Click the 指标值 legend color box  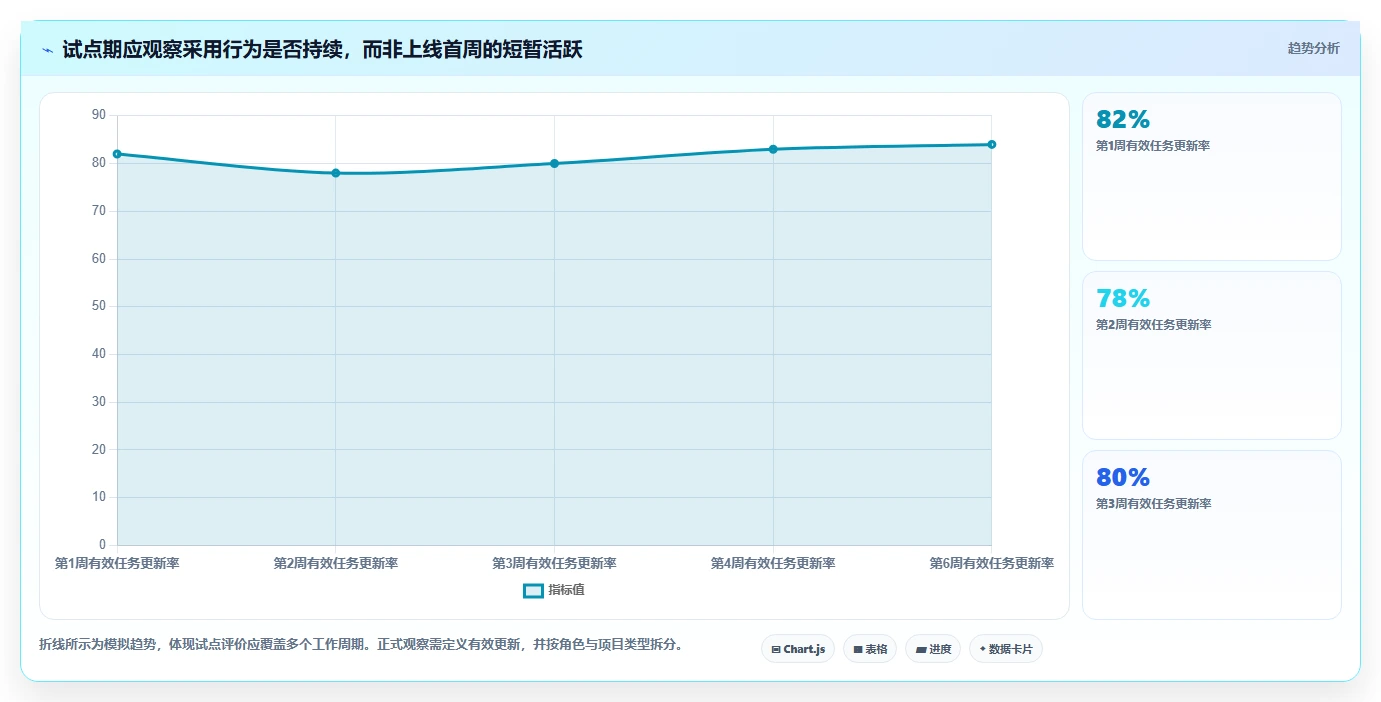[x=533, y=591]
